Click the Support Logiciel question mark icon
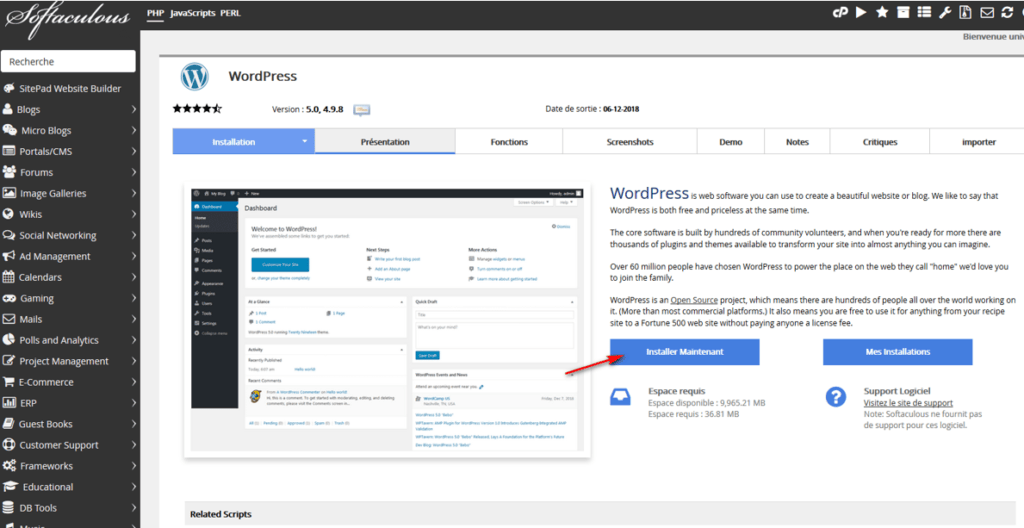The image size is (1024, 528). 836,397
